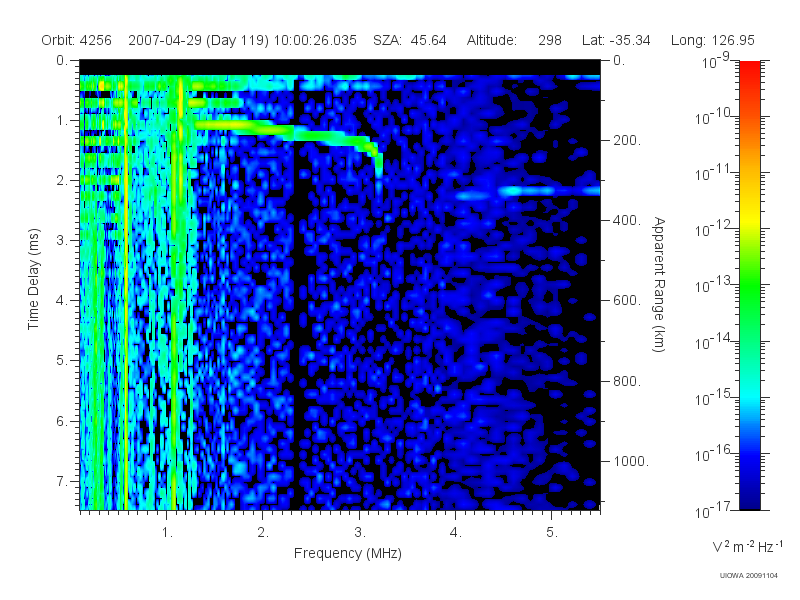The height and width of the screenshot is (600, 800).
Task: Click the 'V² m⁻² Hz⁻¹' units label
Action: click(x=747, y=546)
